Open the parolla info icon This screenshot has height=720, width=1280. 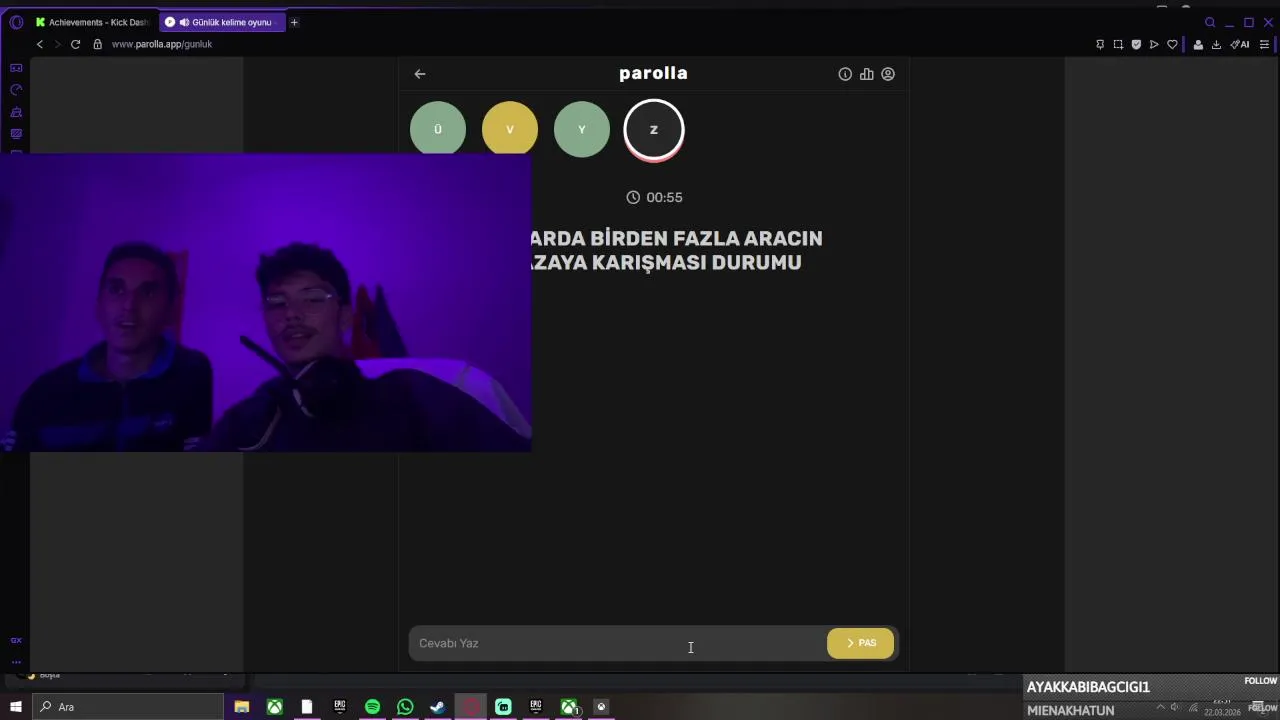pos(845,74)
